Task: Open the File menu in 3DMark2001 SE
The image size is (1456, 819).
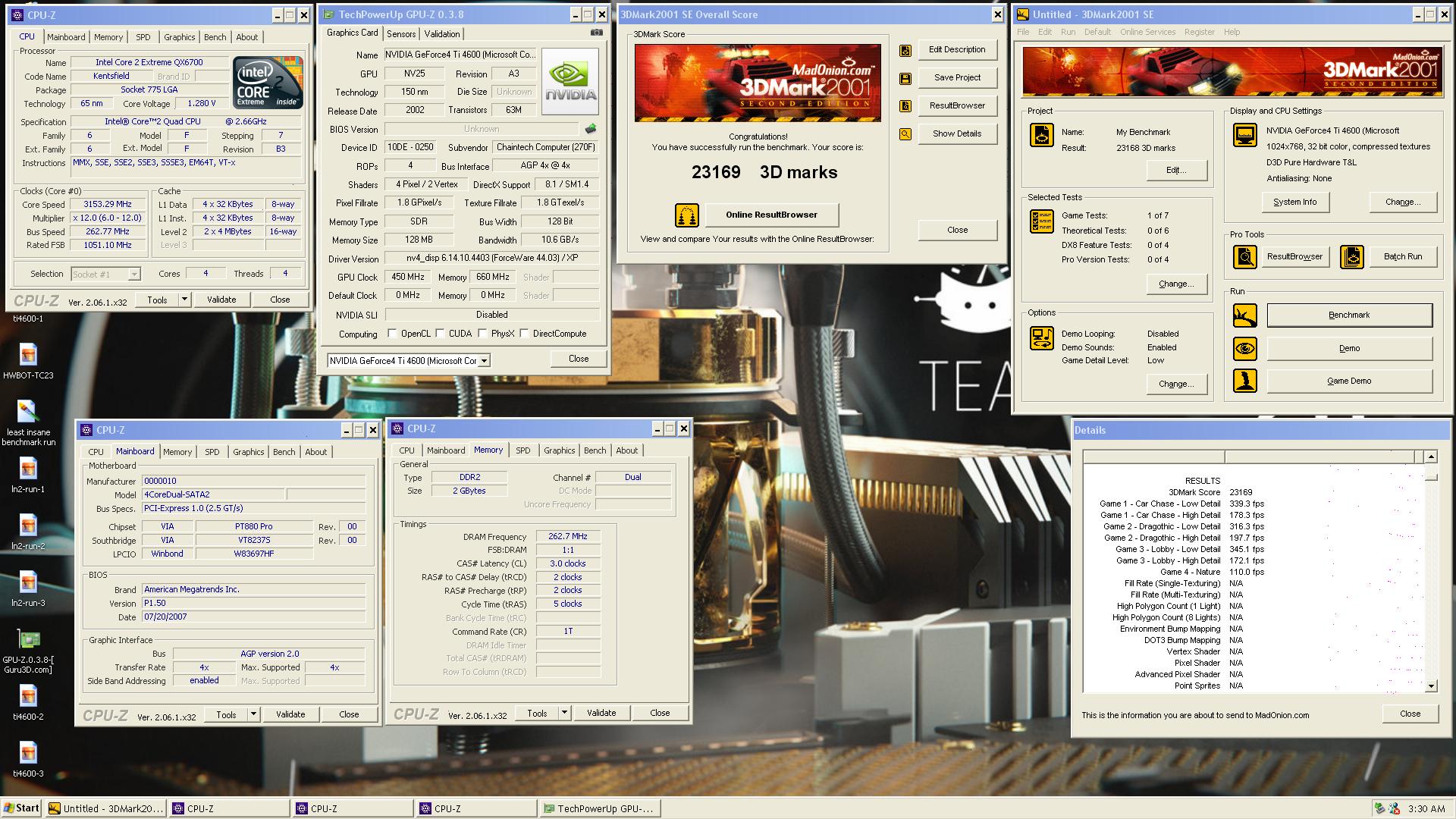Action: coord(1023,32)
